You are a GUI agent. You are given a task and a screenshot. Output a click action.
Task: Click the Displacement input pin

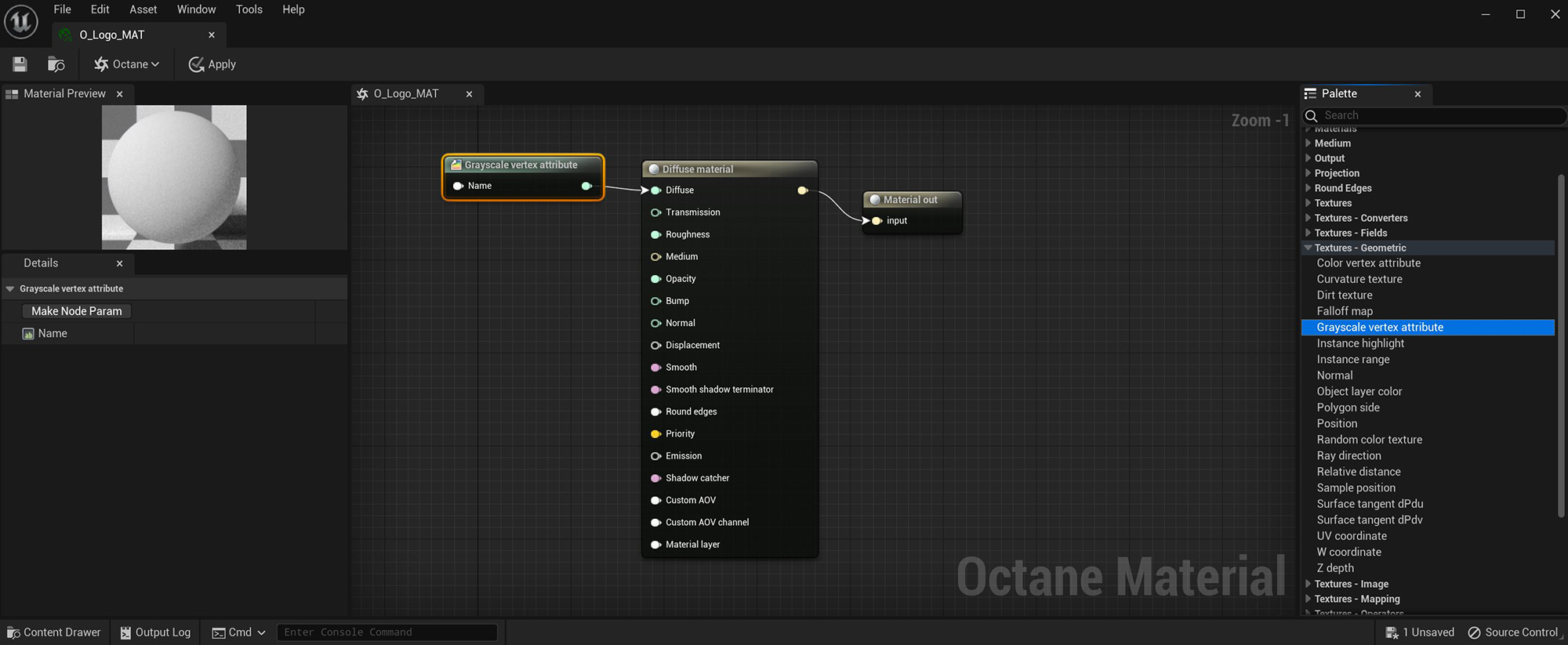point(656,346)
